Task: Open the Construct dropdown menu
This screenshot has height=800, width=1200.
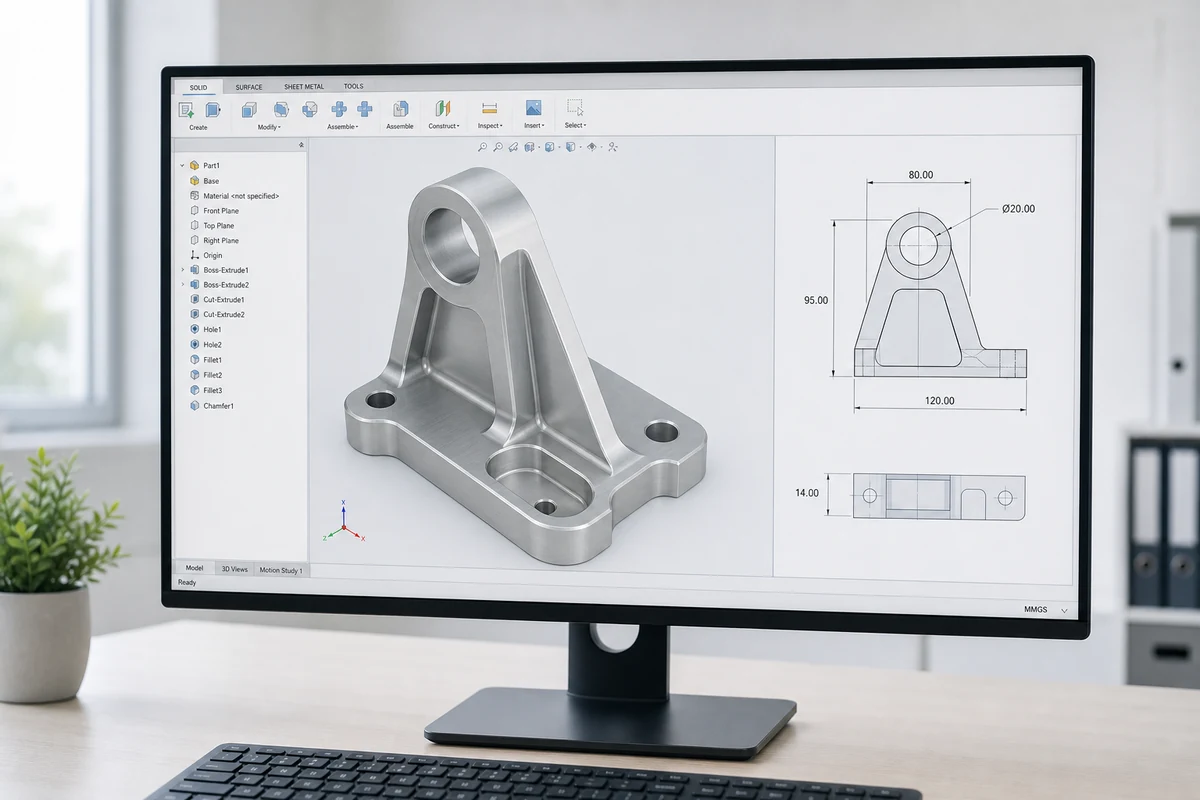Action: tap(444, 126)
